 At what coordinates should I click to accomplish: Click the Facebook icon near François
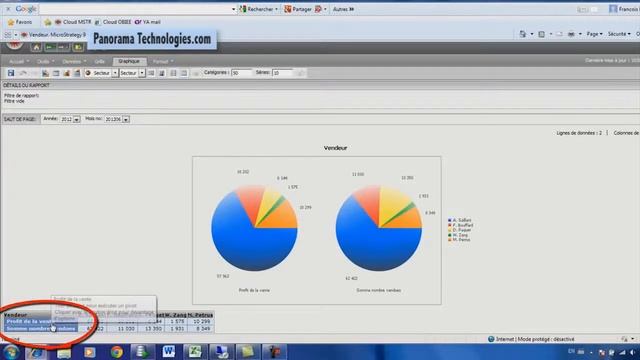pyautogui.click(x=613, y=9)
